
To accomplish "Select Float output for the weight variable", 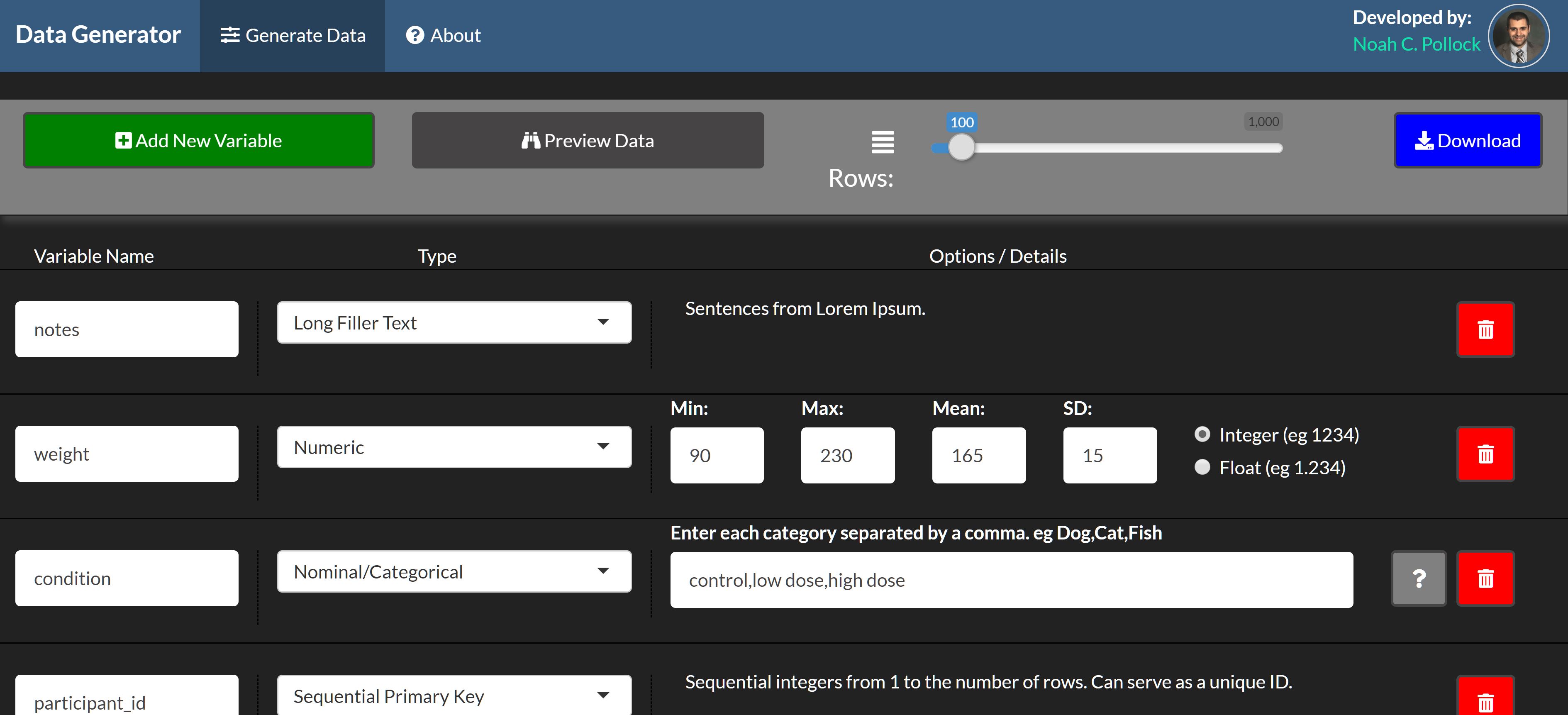I will point(1202,467).
